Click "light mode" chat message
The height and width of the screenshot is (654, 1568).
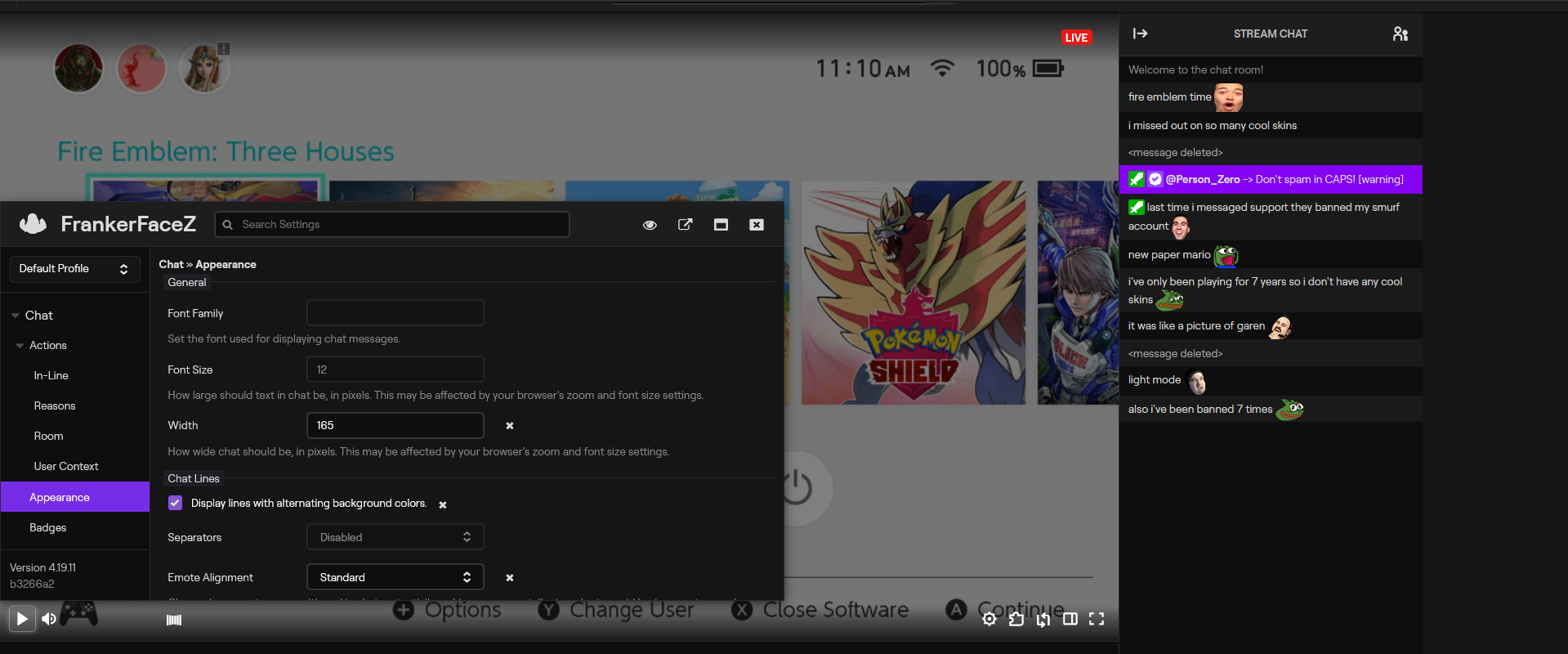pos(1155,380)
